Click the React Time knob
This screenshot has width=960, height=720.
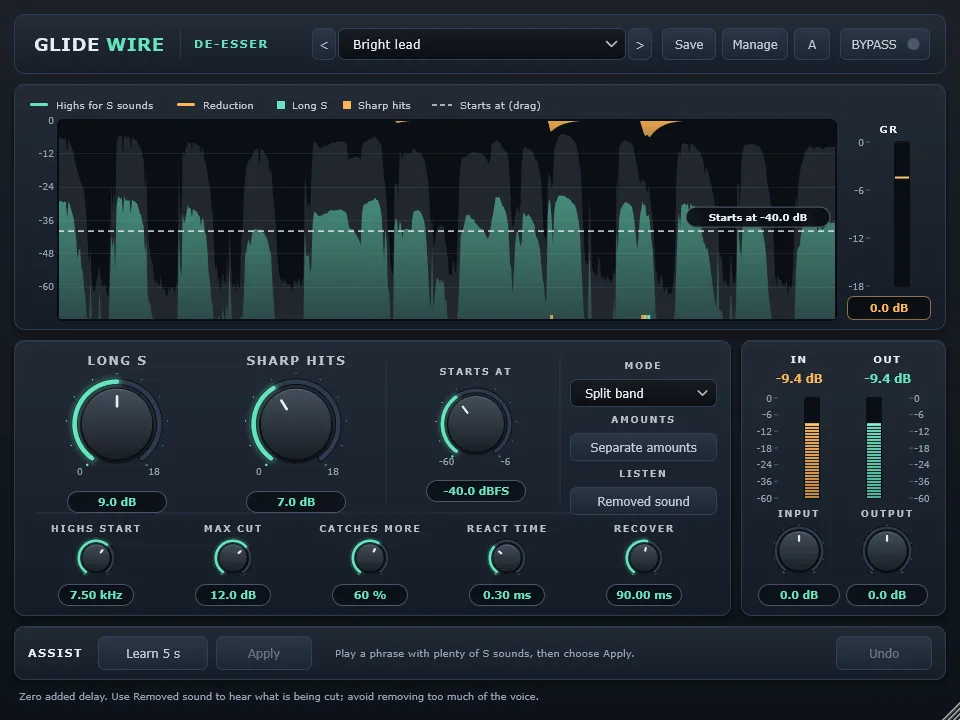(506, 558)
